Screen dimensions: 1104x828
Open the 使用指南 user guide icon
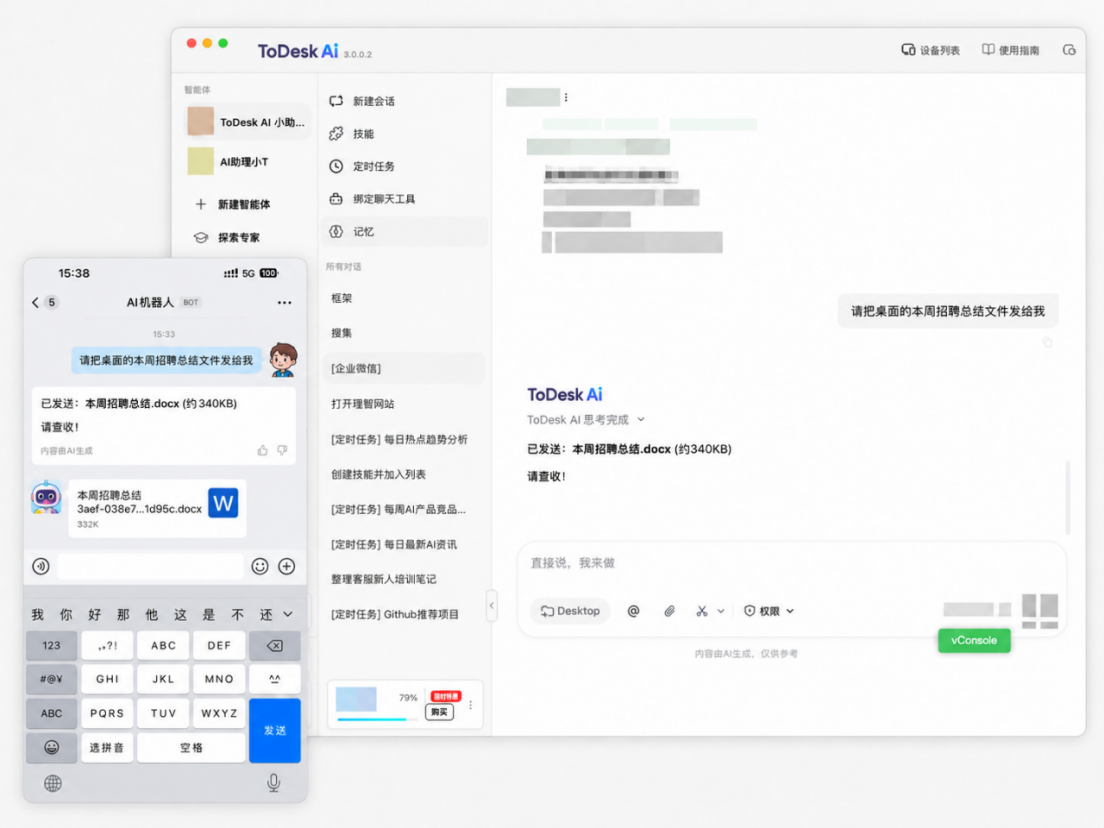(x=989, y=50)
